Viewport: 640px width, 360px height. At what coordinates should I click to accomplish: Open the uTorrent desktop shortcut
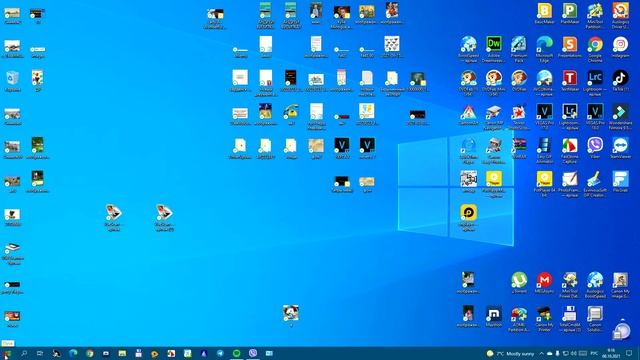(x=519, y=282)
